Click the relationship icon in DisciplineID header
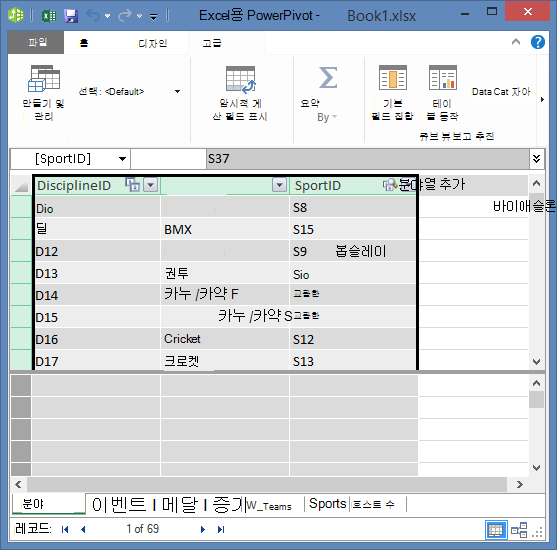 (x=133, y=185)
